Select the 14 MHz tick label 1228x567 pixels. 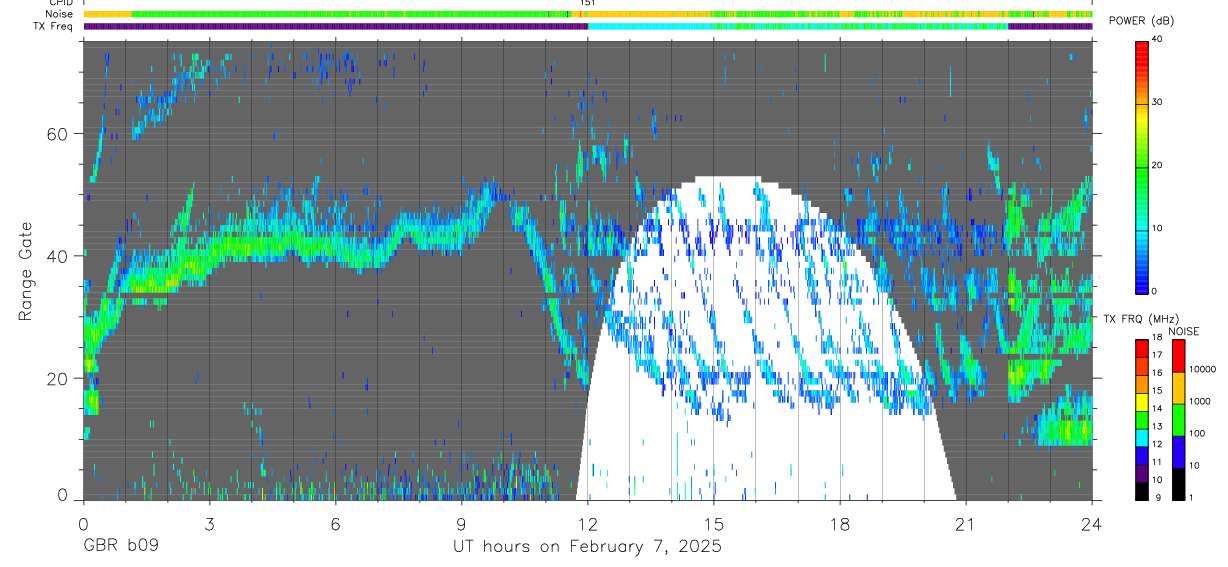pos(1157,409)
